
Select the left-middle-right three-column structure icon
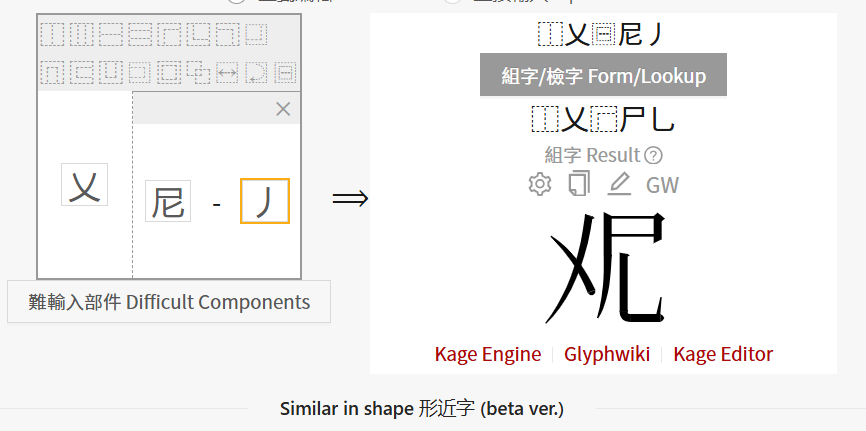coord(82,35)
